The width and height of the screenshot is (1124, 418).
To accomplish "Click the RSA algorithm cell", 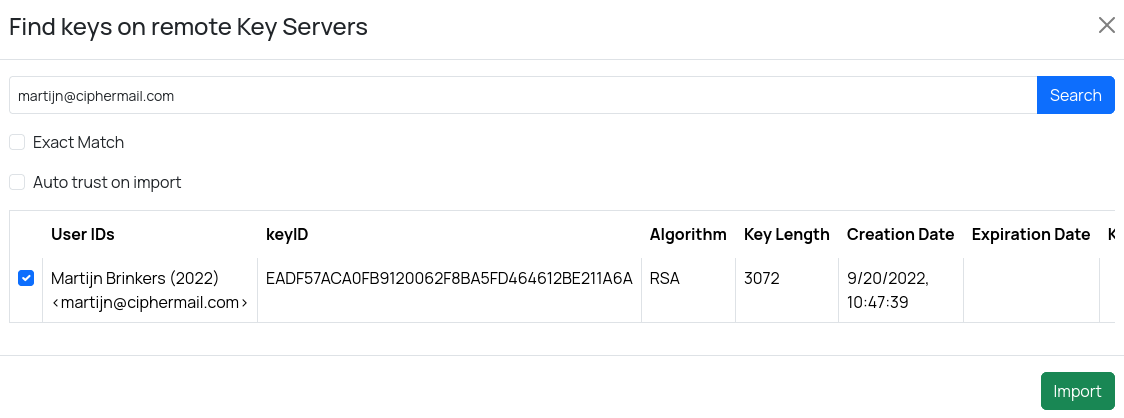I will 665,278.
